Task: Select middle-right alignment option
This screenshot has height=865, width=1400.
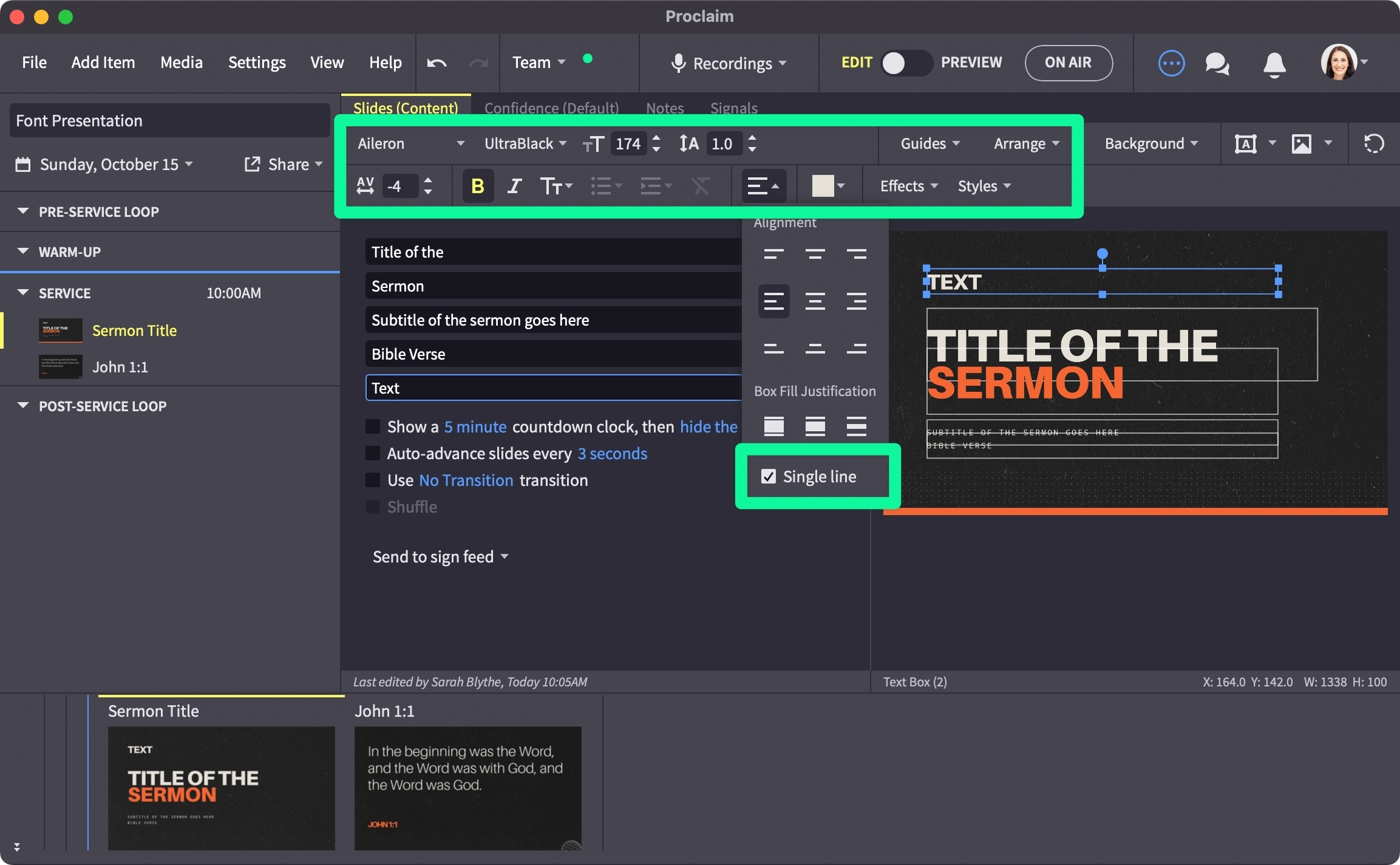Action: 856,301
